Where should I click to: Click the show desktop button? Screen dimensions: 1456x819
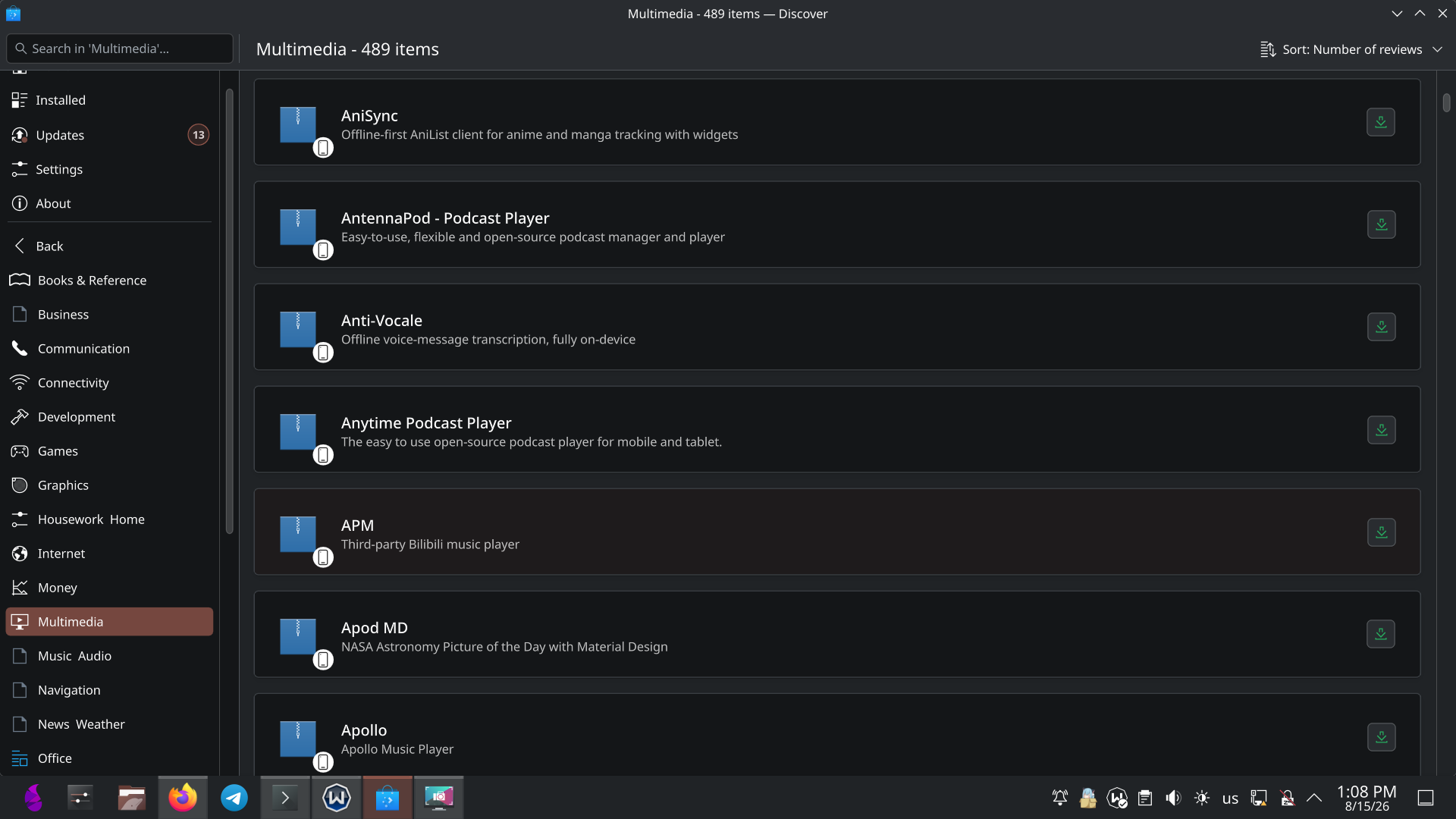[x=1426, y=798]
